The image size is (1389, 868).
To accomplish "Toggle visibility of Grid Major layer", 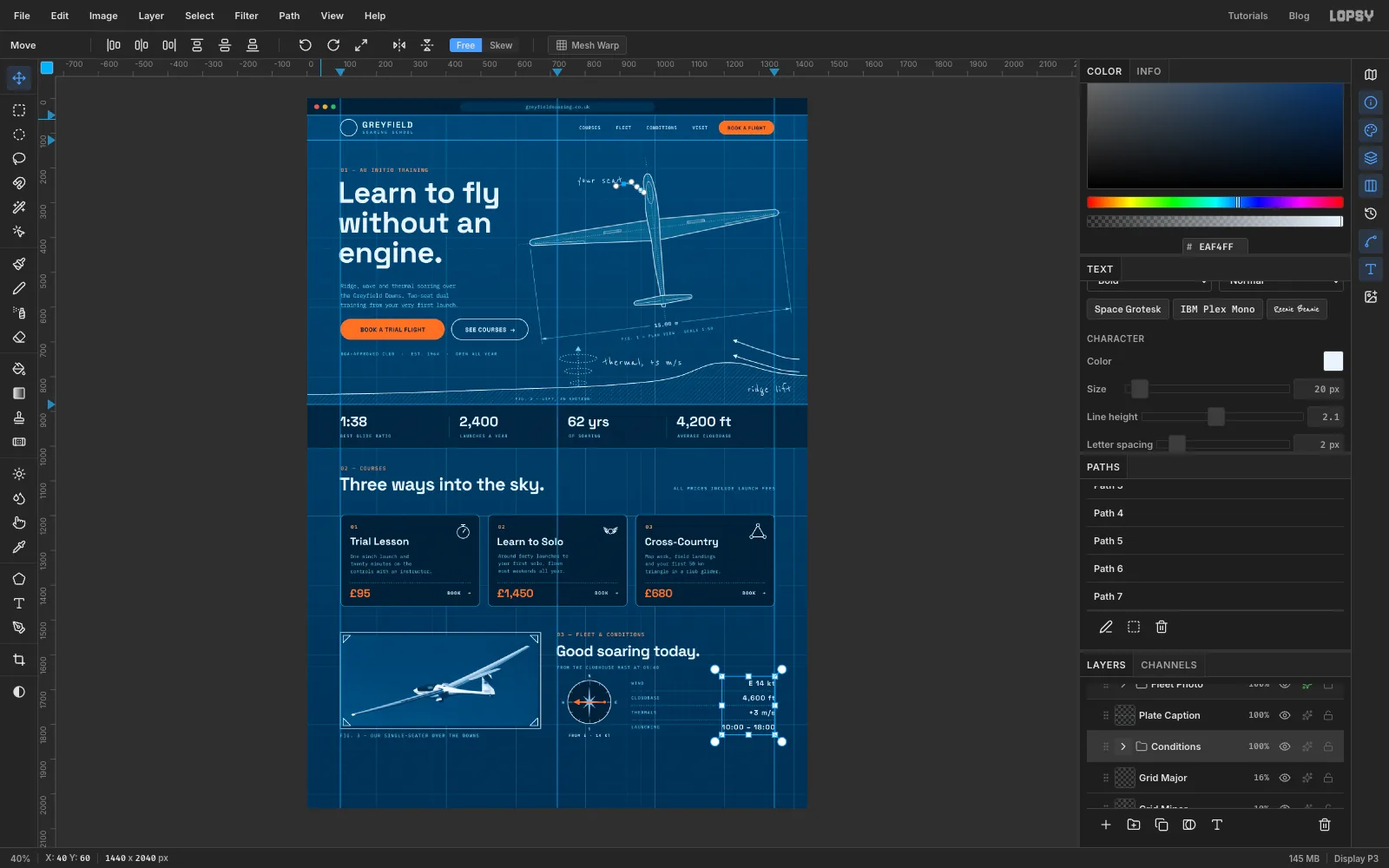I will pos(1285,778).
